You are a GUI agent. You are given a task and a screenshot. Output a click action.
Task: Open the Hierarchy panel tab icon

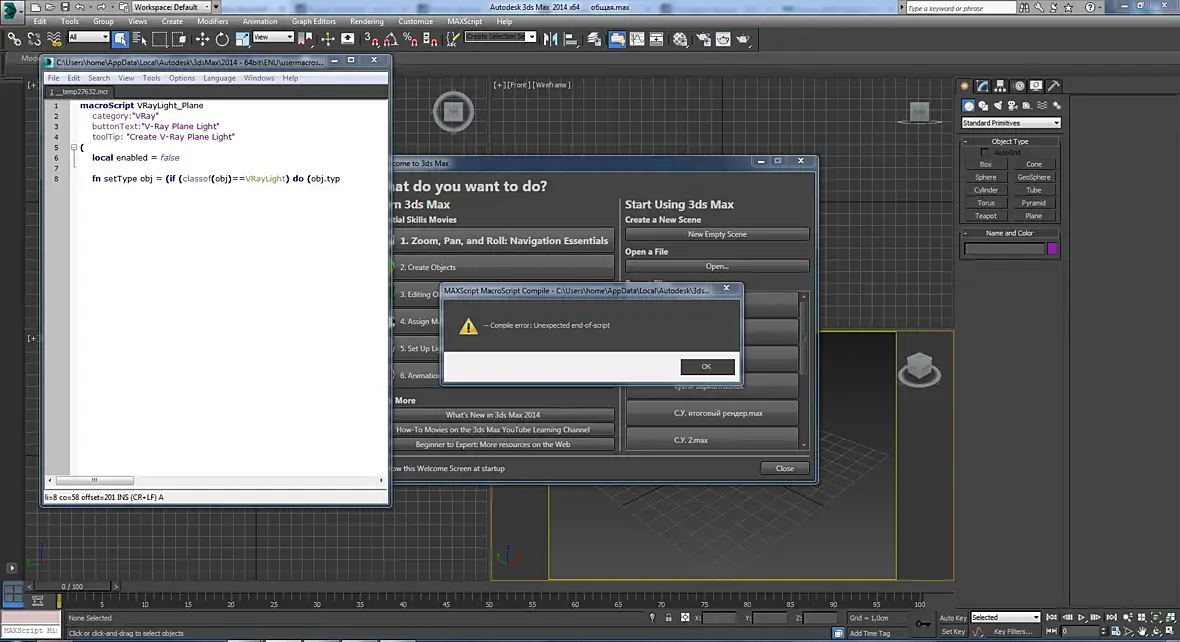(x=1001, y=86)
